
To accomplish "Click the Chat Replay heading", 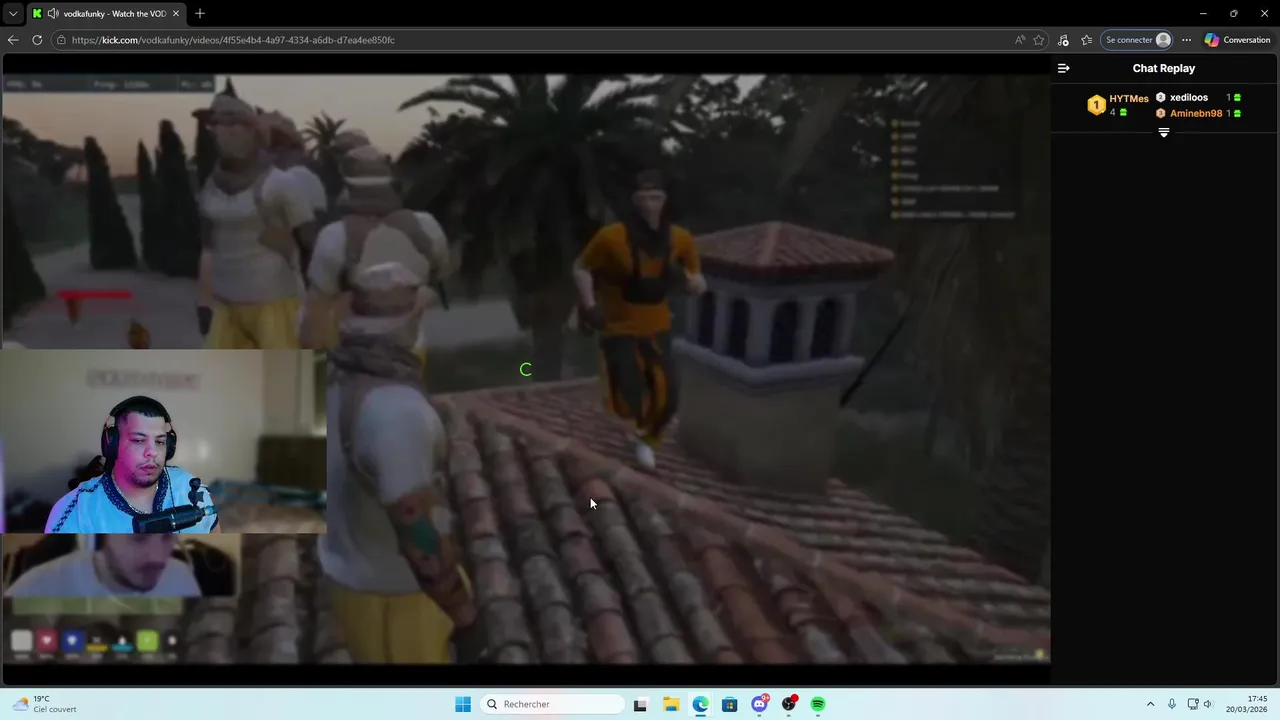I will click(1163, 68).
